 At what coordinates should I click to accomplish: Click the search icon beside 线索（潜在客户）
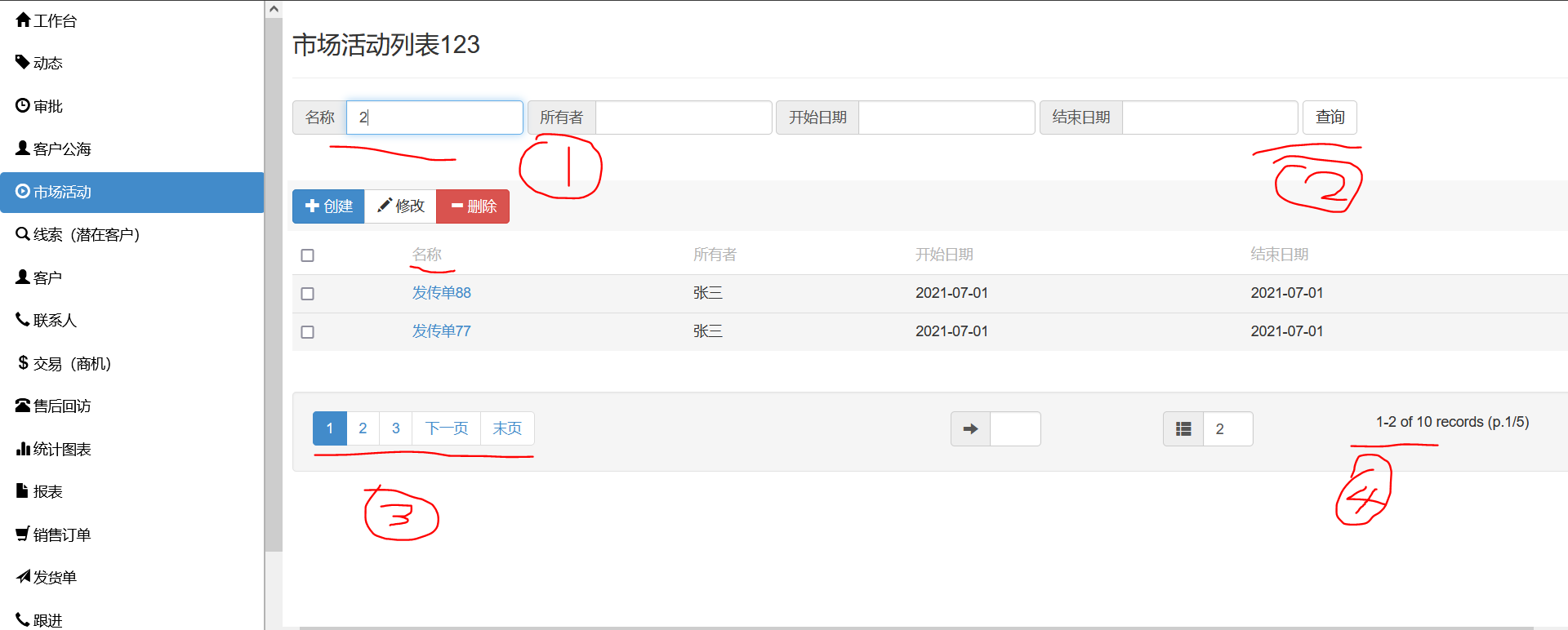(23, 234)
